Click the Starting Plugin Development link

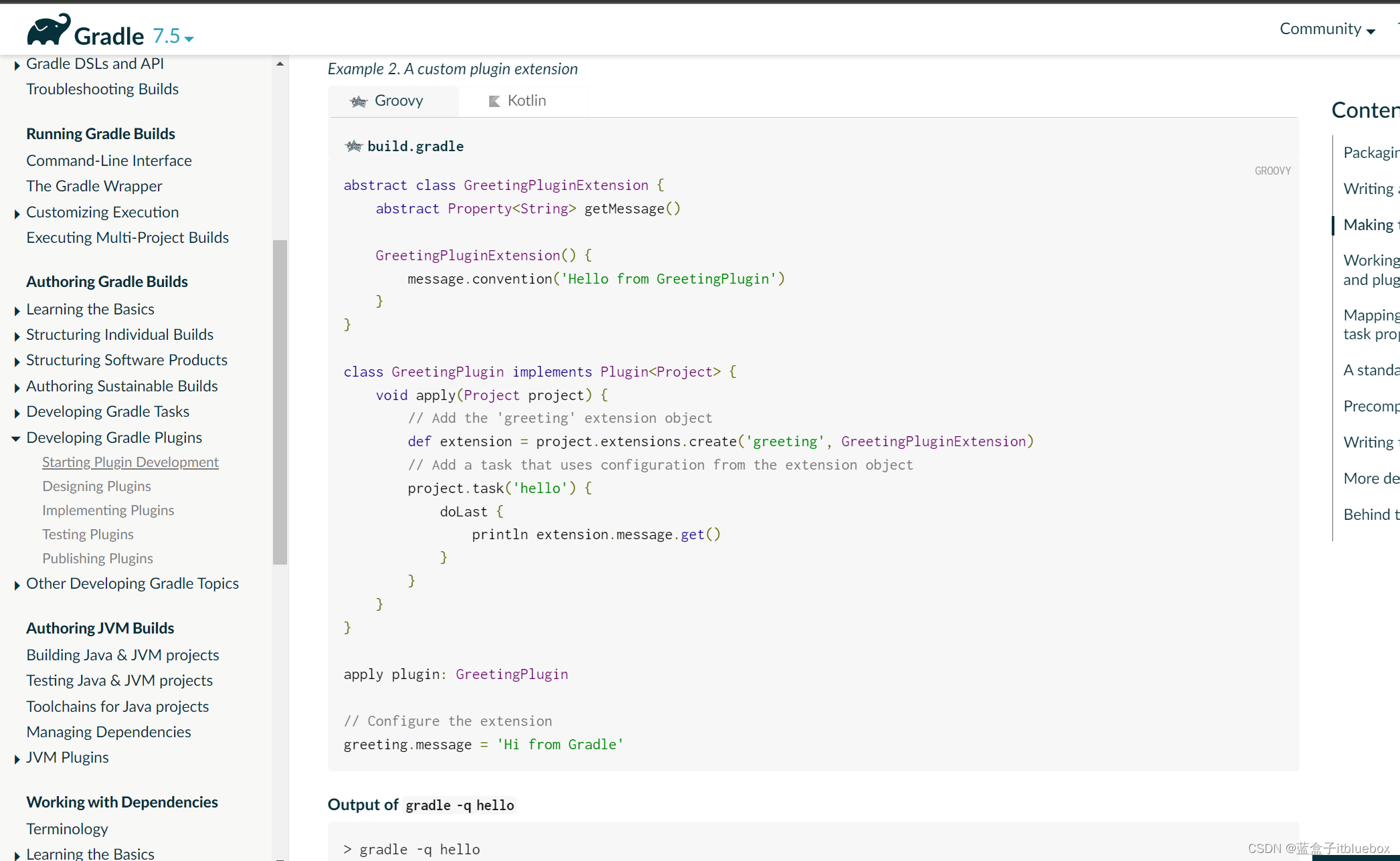click(130, 461)
